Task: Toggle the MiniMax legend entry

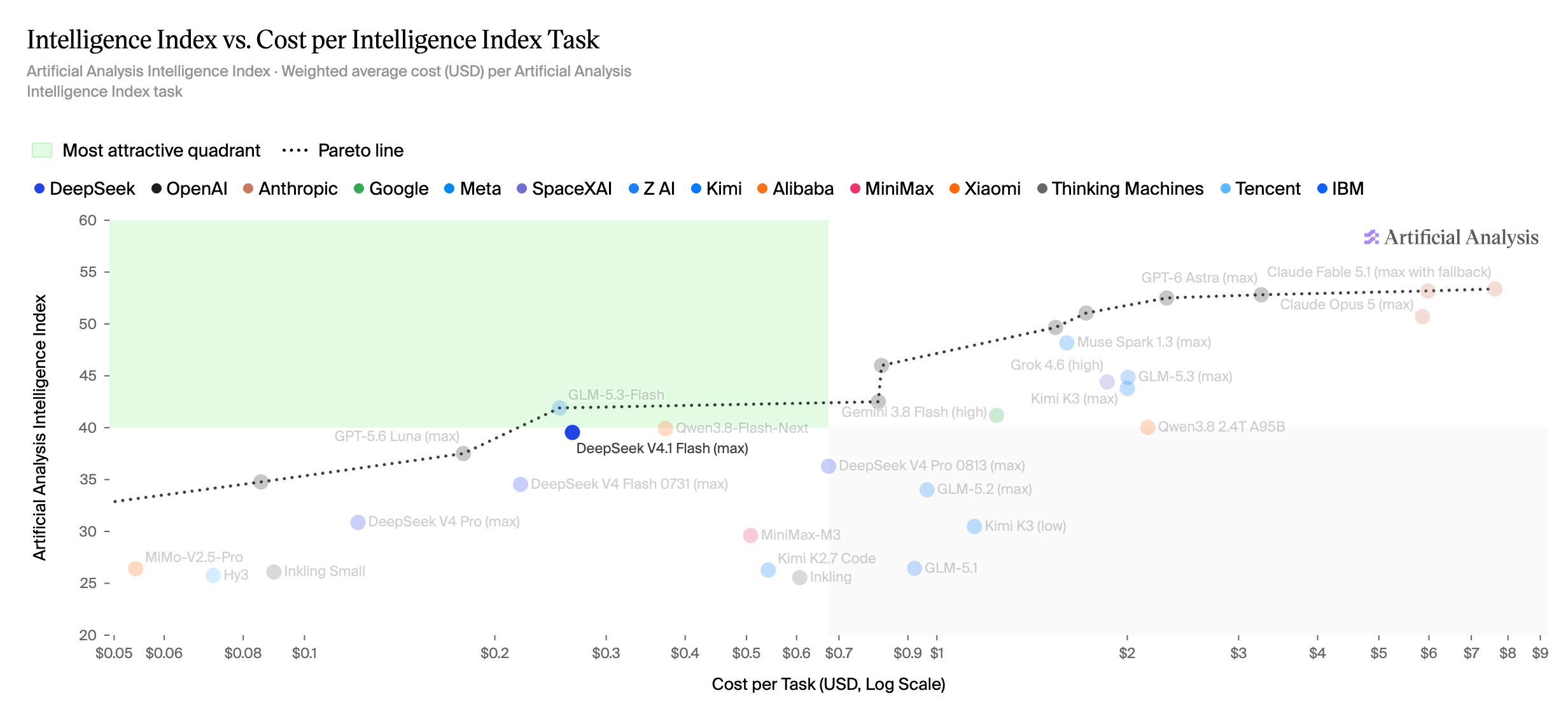Action: (x=892, y=188)
